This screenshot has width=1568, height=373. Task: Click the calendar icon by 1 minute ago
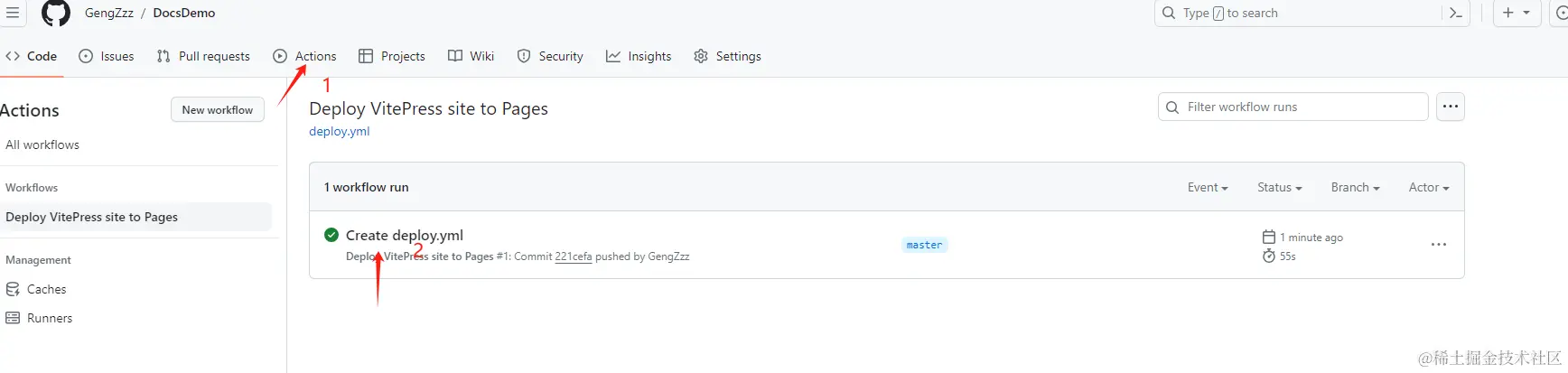point(1269,237)
